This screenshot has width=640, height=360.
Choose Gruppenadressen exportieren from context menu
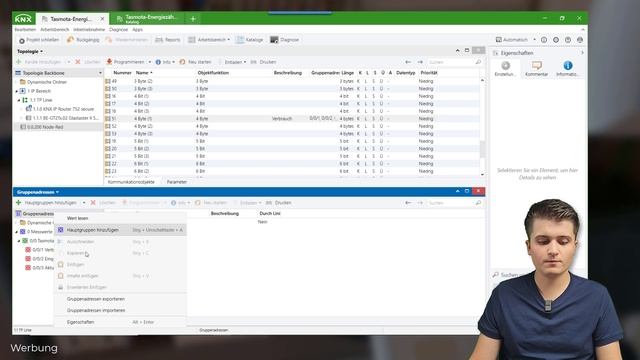[x=96, y=299]
